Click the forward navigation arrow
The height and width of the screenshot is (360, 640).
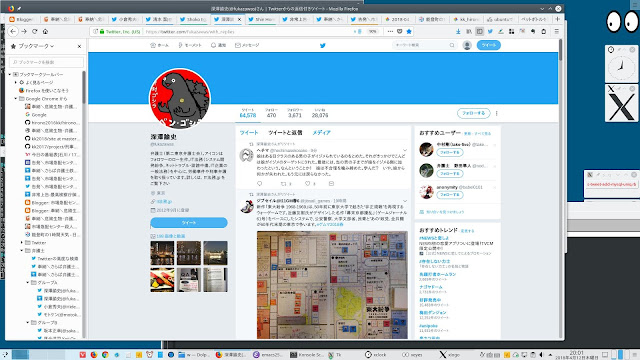coord(24,31)
